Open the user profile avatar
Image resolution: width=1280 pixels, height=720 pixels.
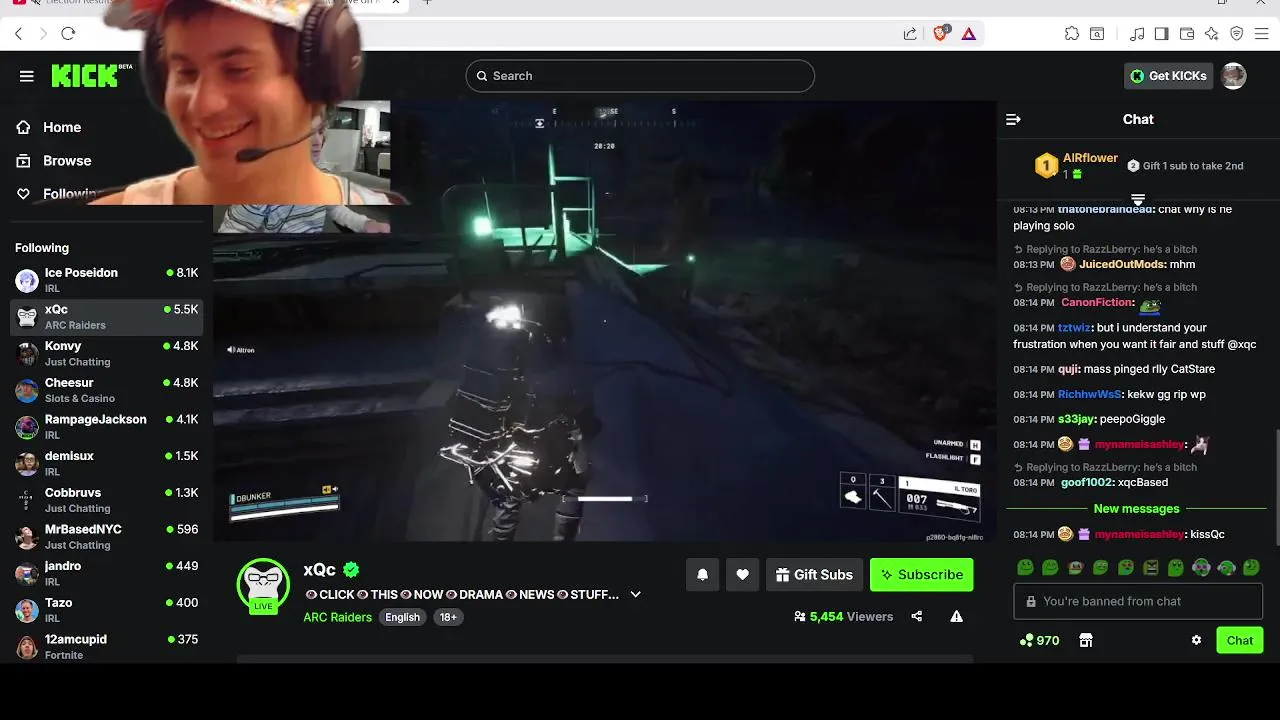pos(1234,76)
